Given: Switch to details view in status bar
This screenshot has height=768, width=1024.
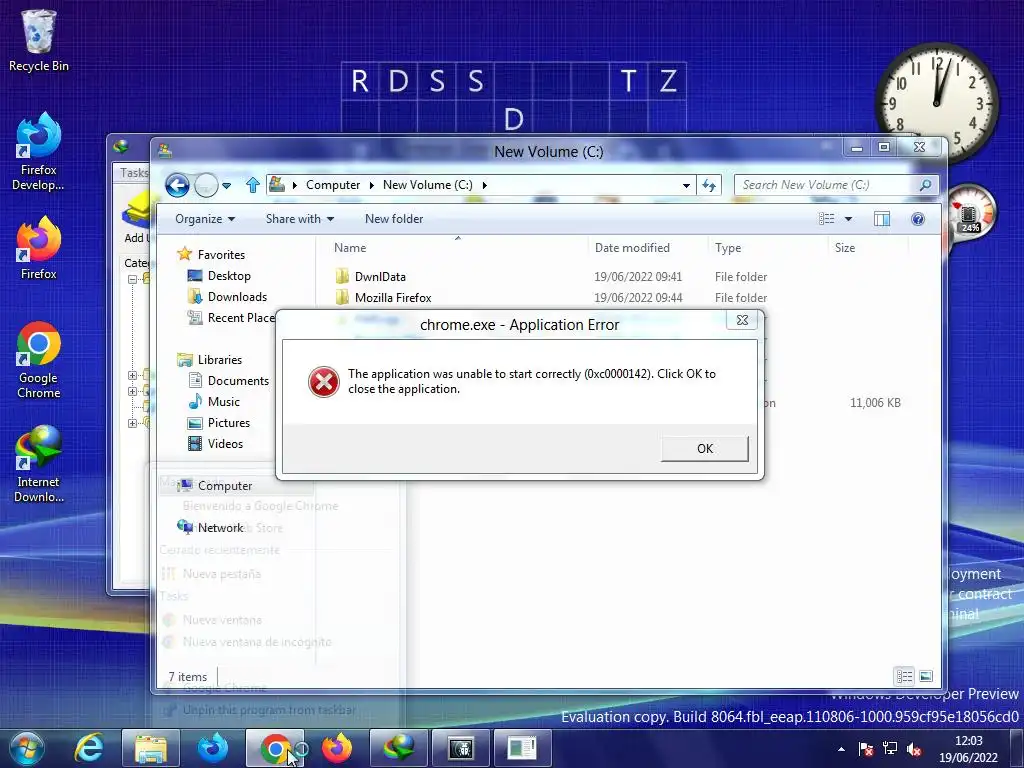Looking at the screenshot, I should coord(904,676).
